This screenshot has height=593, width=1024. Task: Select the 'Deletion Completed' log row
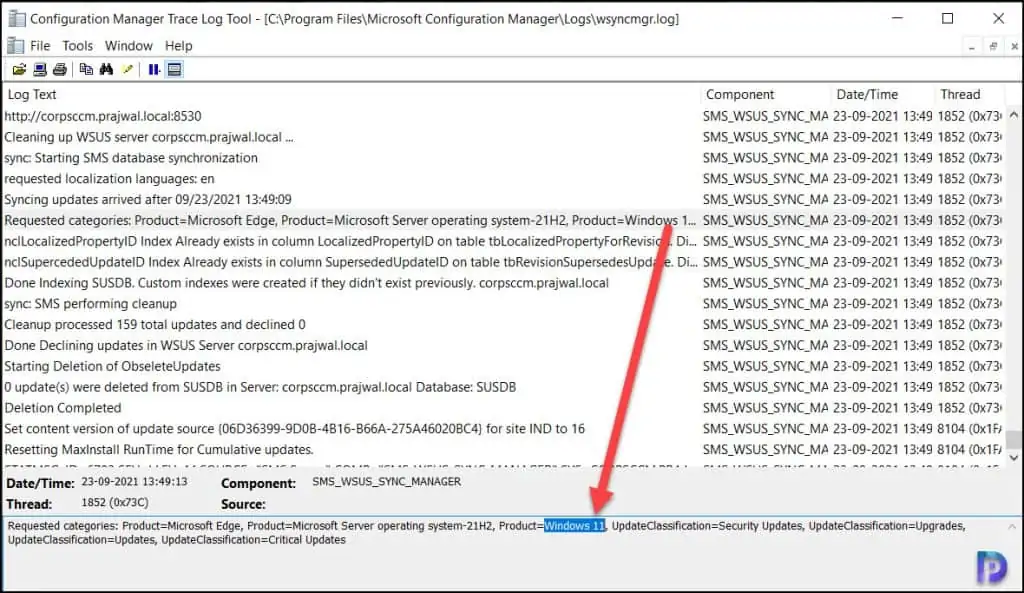tap(503, 408)
